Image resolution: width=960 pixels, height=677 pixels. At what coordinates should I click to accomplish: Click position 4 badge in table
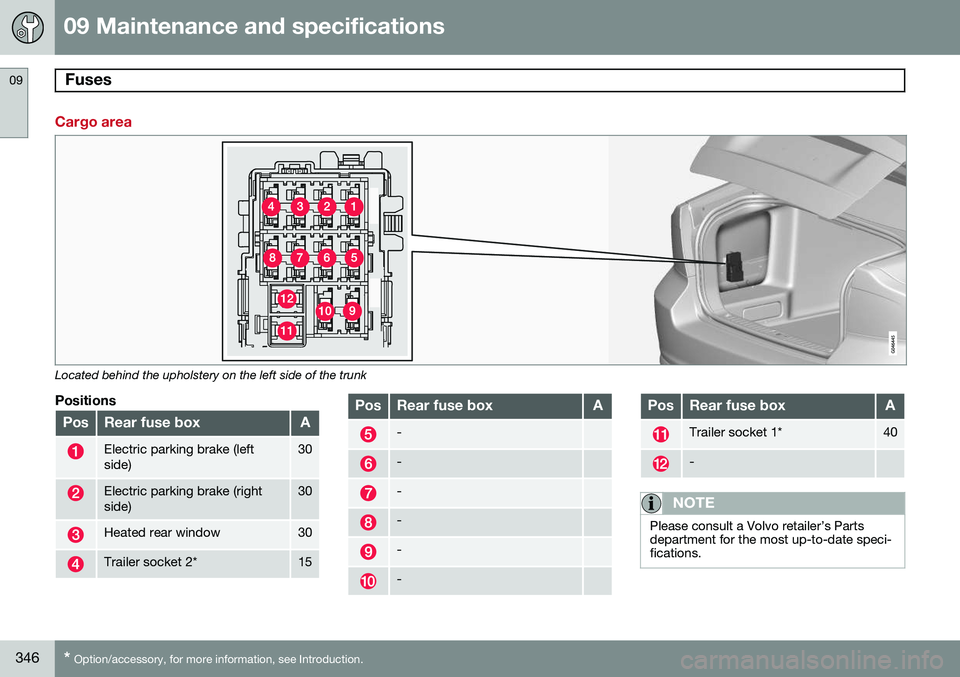coord(76,564)
